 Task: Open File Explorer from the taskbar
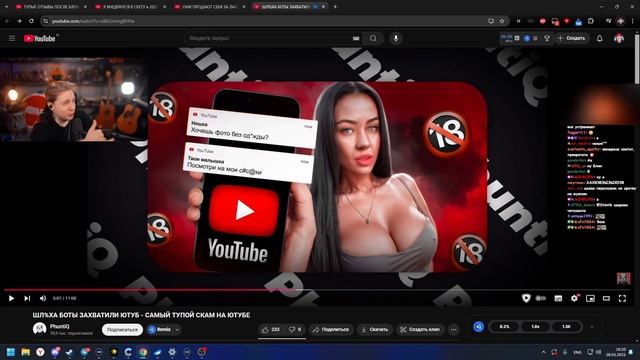pyautogui.click(x=25, y=352)
